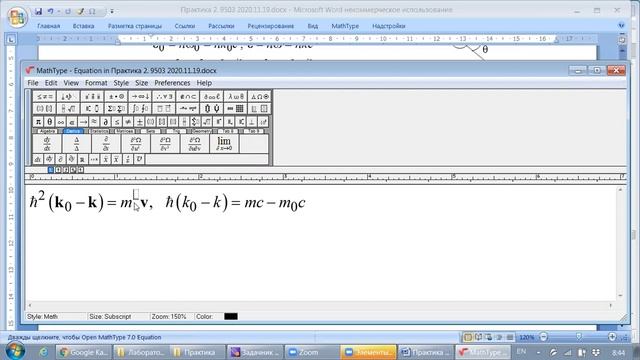Open the MathType File menu

[33, 83]
